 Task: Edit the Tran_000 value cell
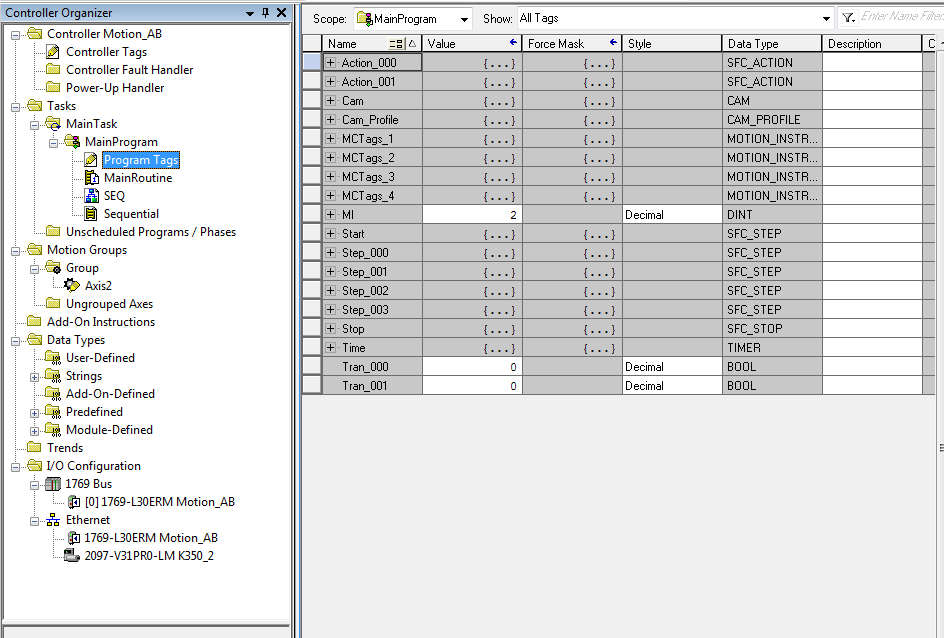[472, 367]
